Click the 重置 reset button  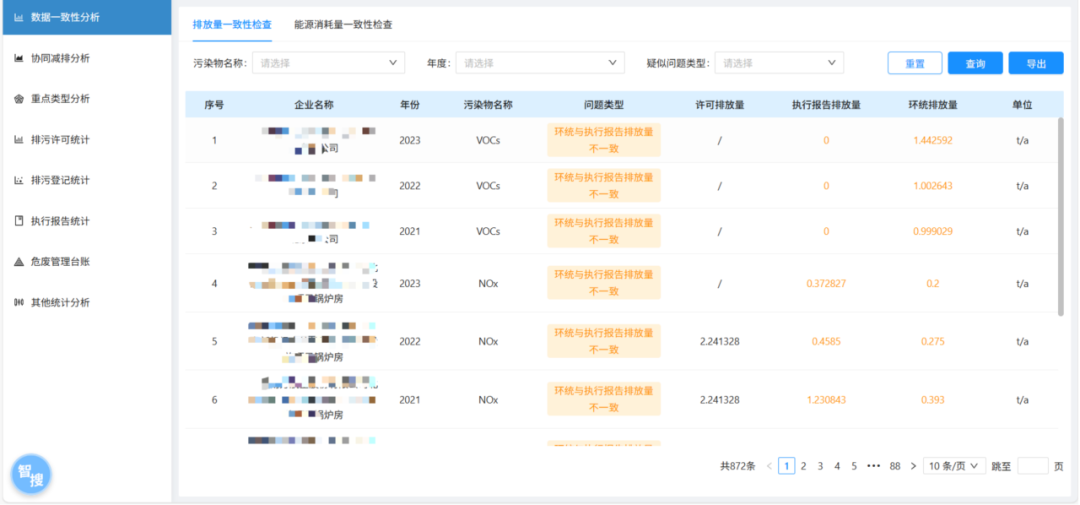[x=914, y=63]
